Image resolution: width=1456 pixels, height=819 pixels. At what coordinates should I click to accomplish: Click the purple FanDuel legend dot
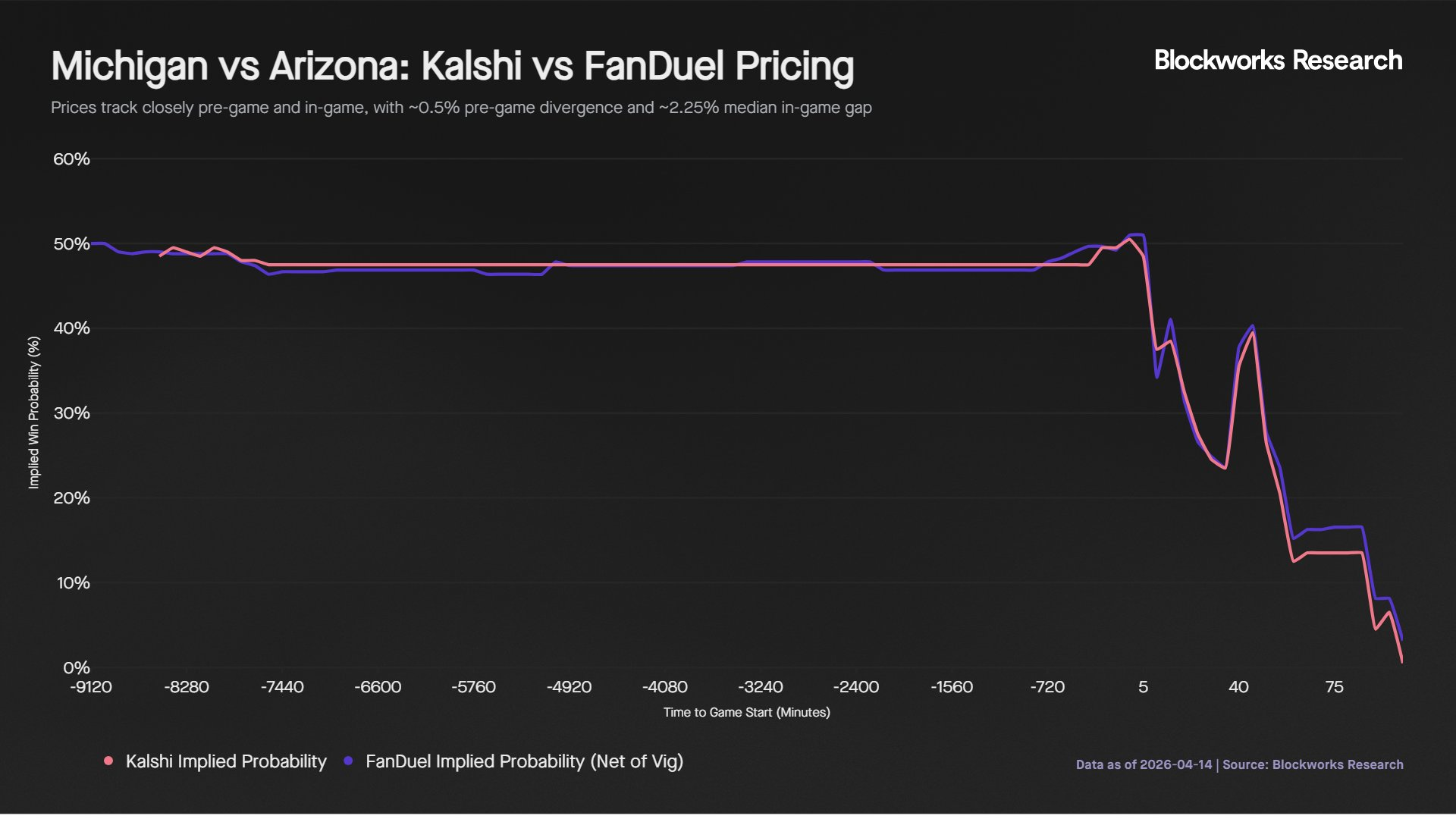pyautogui.click(x=348, y=761)
